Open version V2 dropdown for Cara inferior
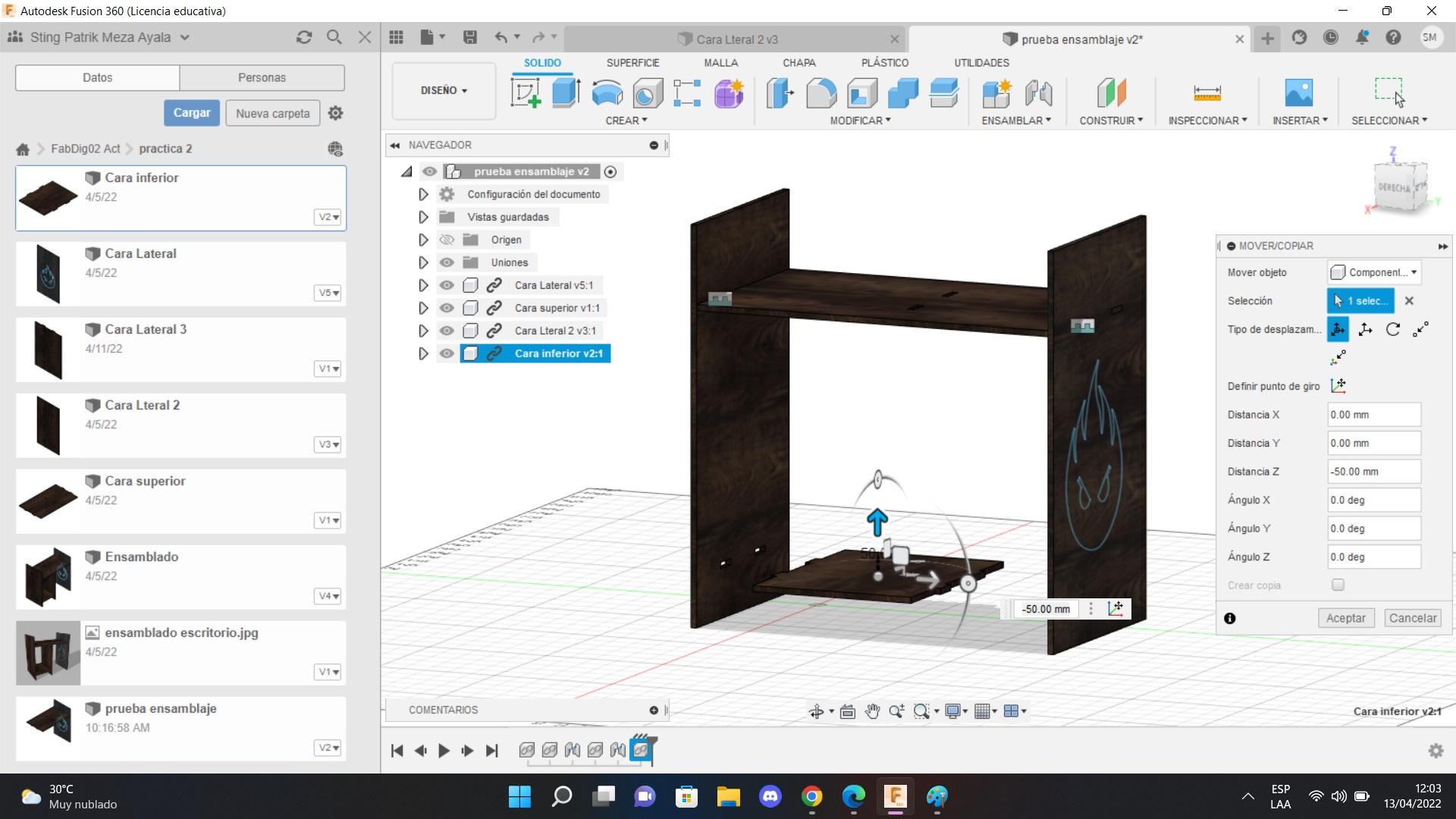This screenshot has height=819, width=1456. (x=328, y=217)
